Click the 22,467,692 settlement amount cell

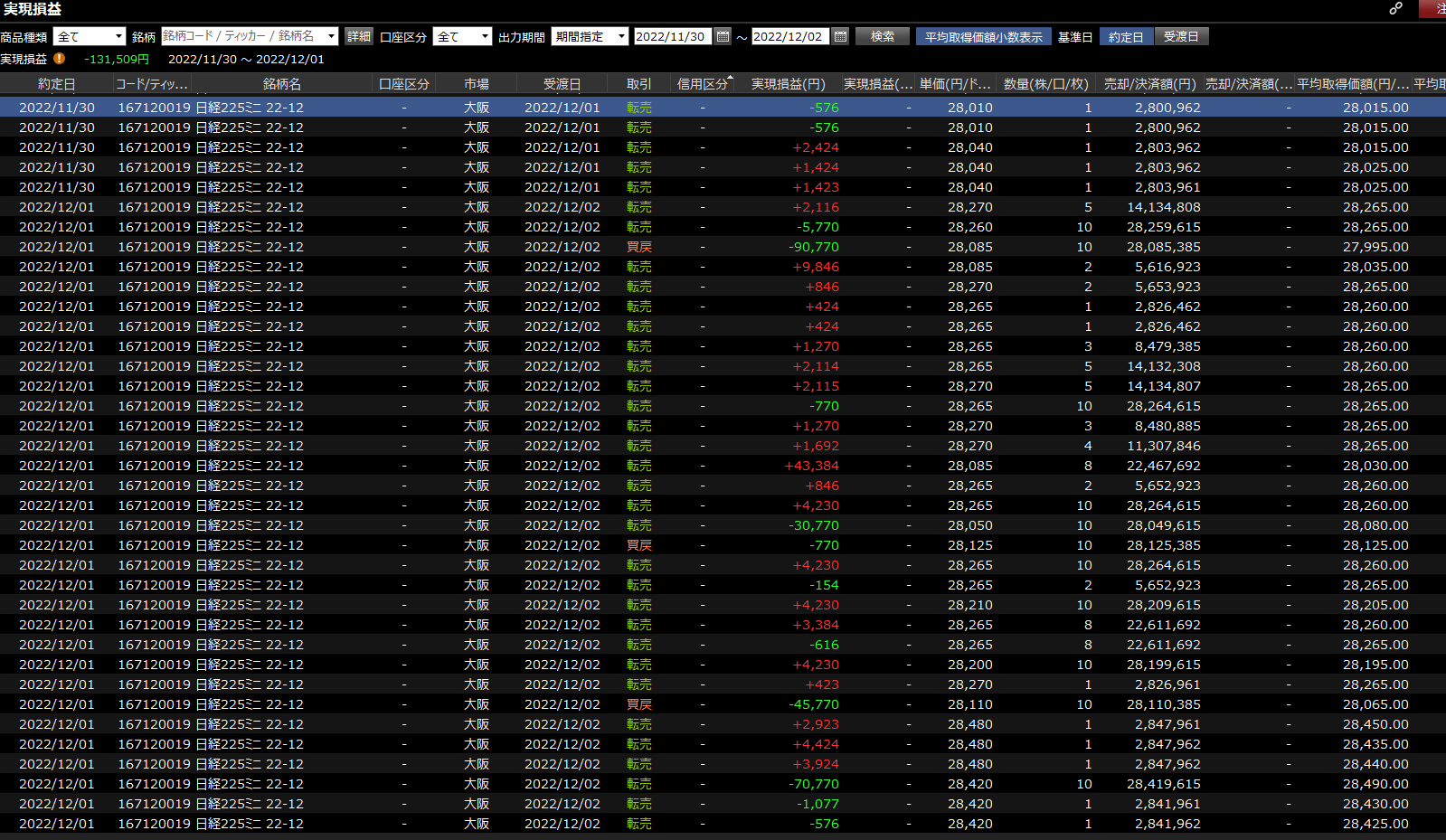pyautogui.click(x=1164, y=466)
